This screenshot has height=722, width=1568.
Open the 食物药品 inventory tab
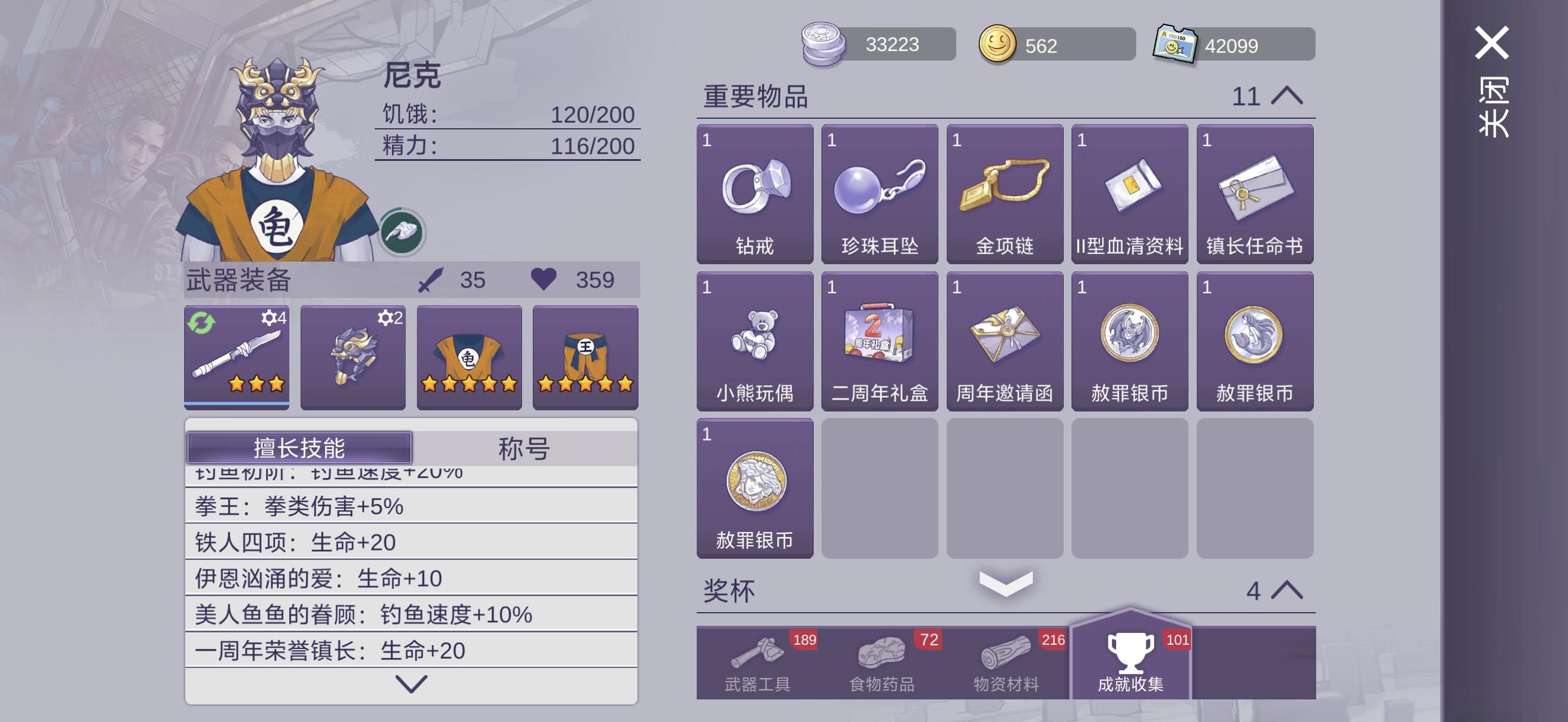point(882,663)
